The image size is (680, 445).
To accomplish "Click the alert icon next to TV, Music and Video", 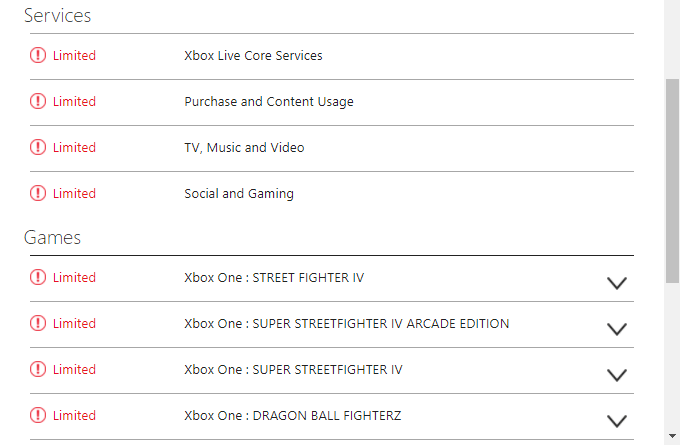I will 38,148.
